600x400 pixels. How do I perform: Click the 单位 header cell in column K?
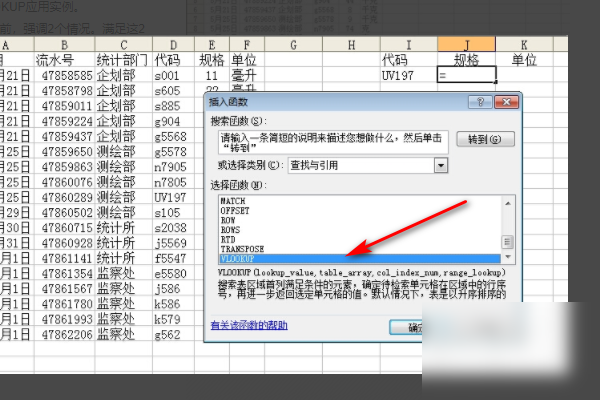pos(524,60)
